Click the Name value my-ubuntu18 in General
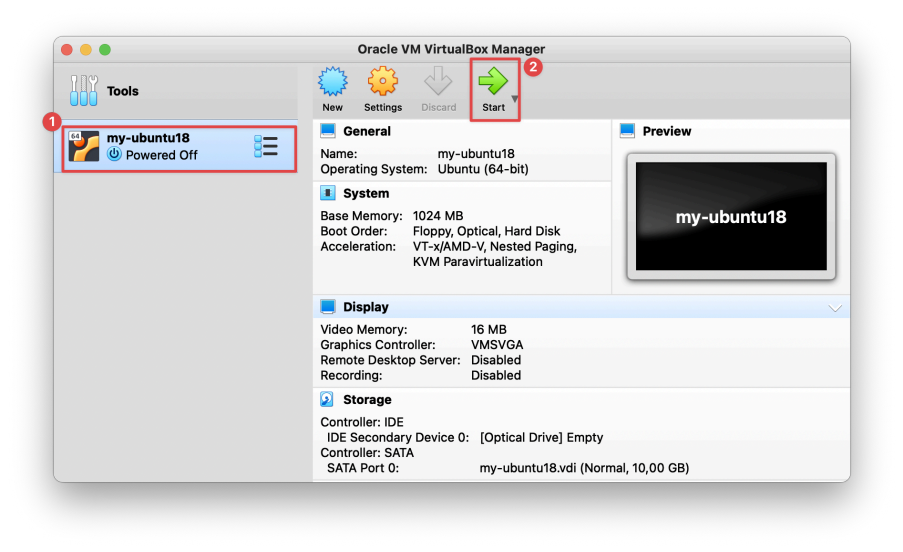Screen dimensions: 903x552 click(x=476, y=154)
